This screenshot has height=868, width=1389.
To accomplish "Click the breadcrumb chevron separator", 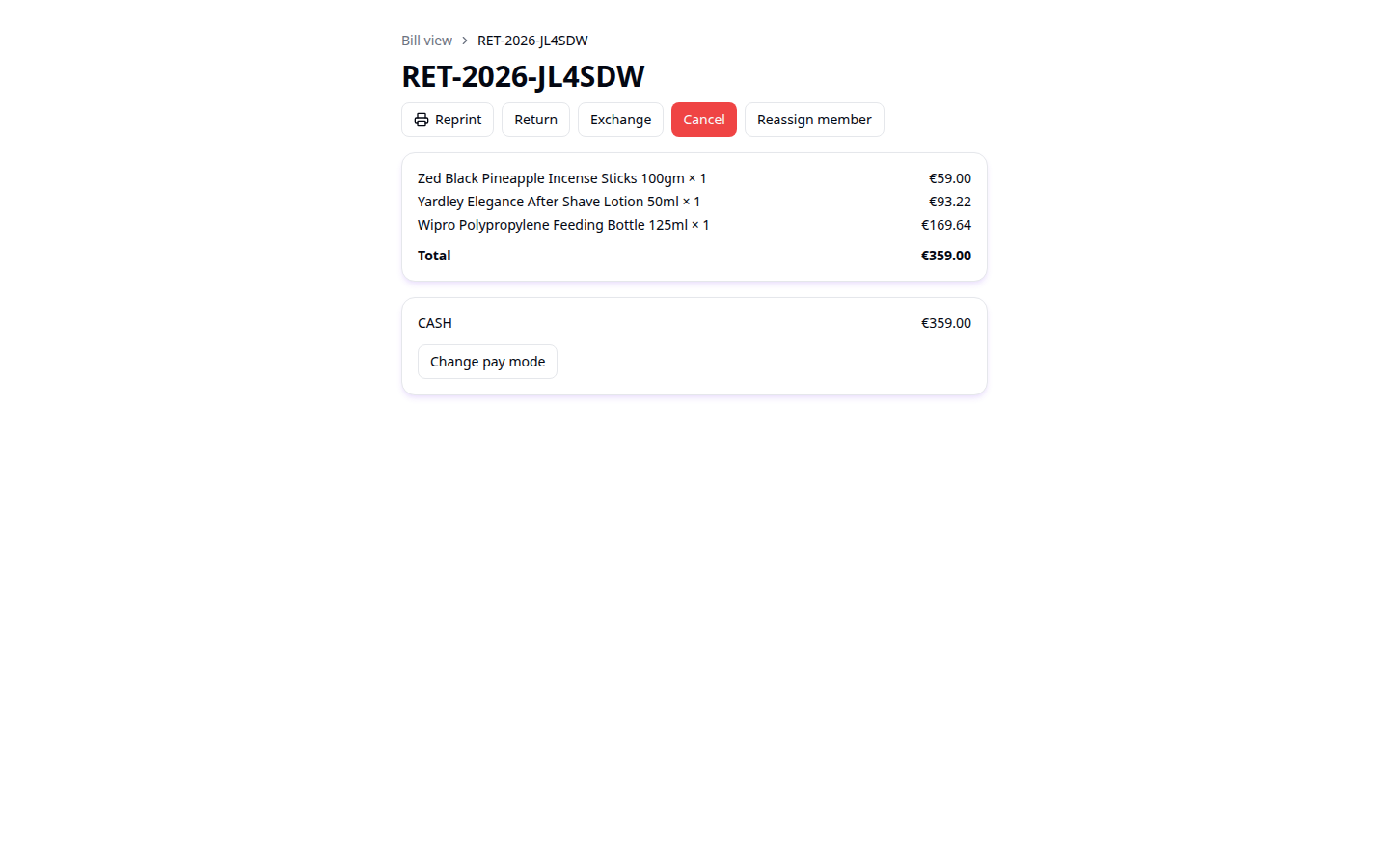I will click(x=465, y=41).
